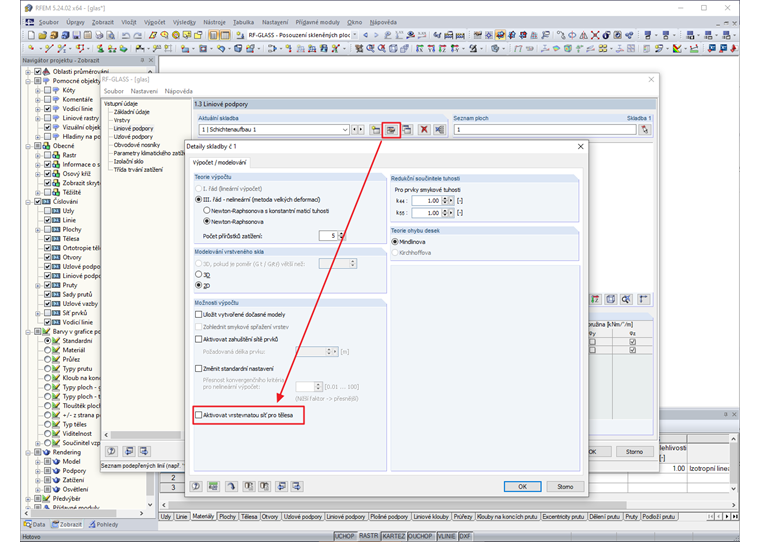Click the new node tool in second toolbar
This screenshot has height=542, width=760.
click(x=32, y=48)
